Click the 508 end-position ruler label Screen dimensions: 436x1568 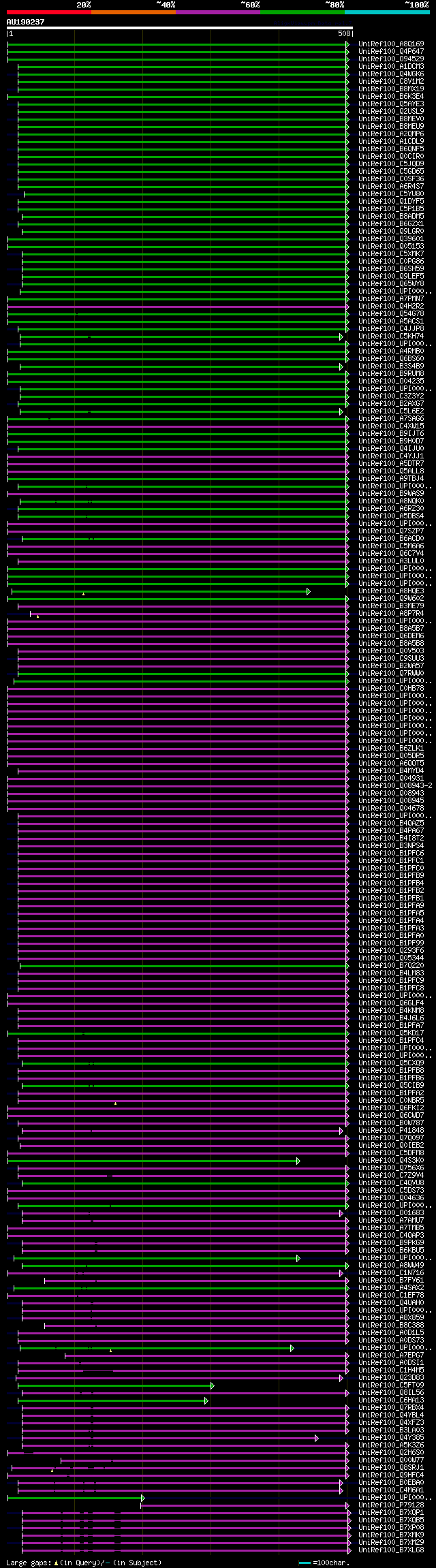coord(343,33)
